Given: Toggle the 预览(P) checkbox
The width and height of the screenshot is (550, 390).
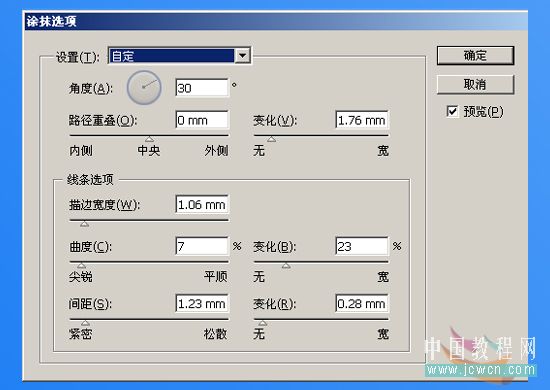Looking at the screenshot, I should [452, 112].
